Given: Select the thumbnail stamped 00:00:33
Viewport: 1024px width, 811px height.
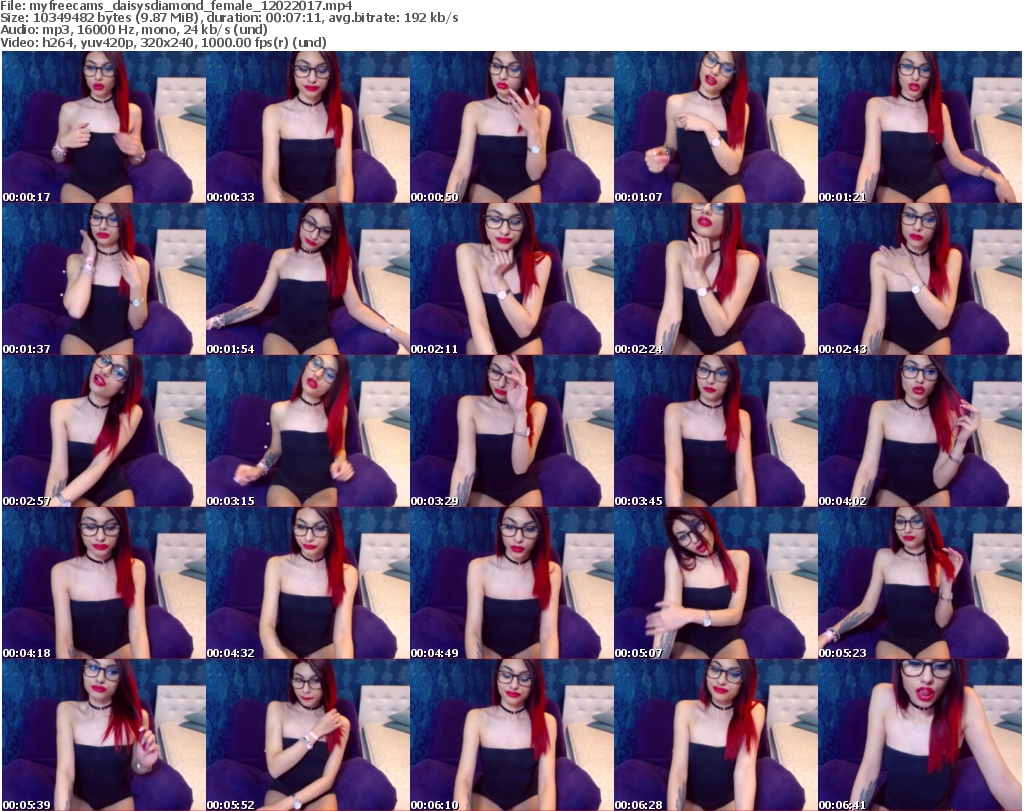Looking at the screenshot, I should pyautogui.click(x=308, y=127).
